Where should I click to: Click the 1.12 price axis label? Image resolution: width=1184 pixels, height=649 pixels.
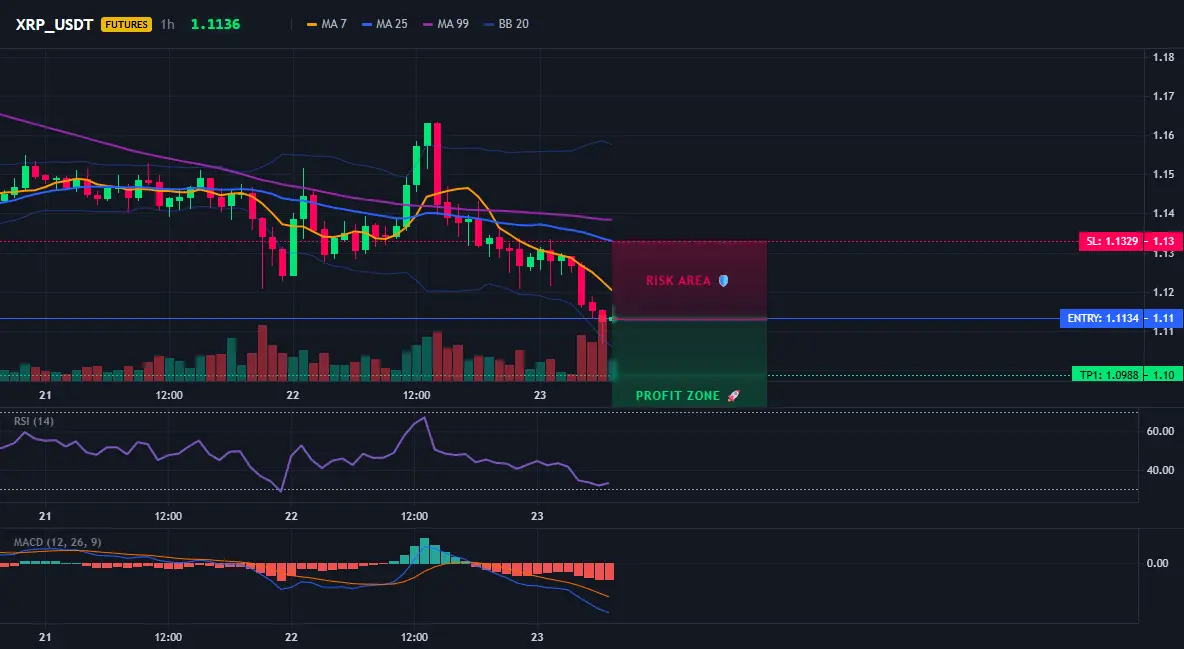click(1164, 292)
